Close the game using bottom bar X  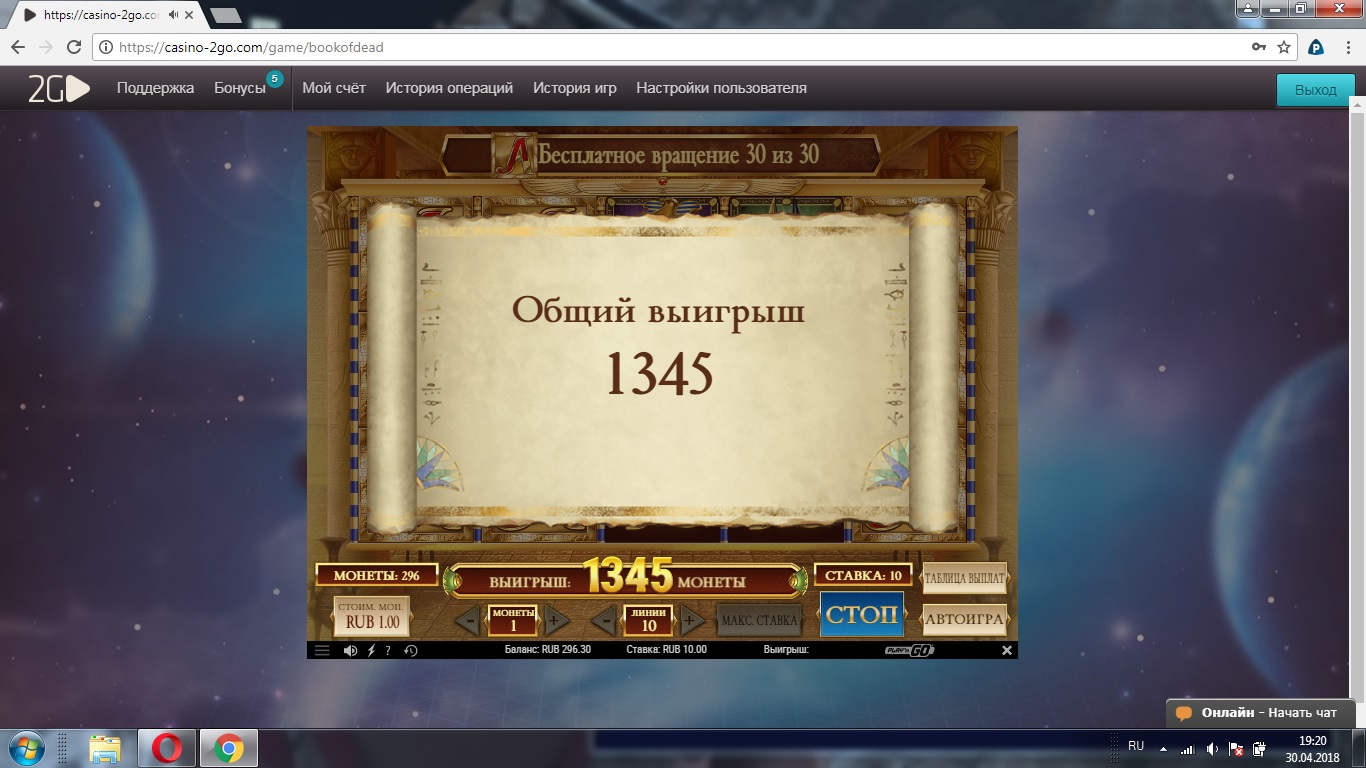point(1007,650)
